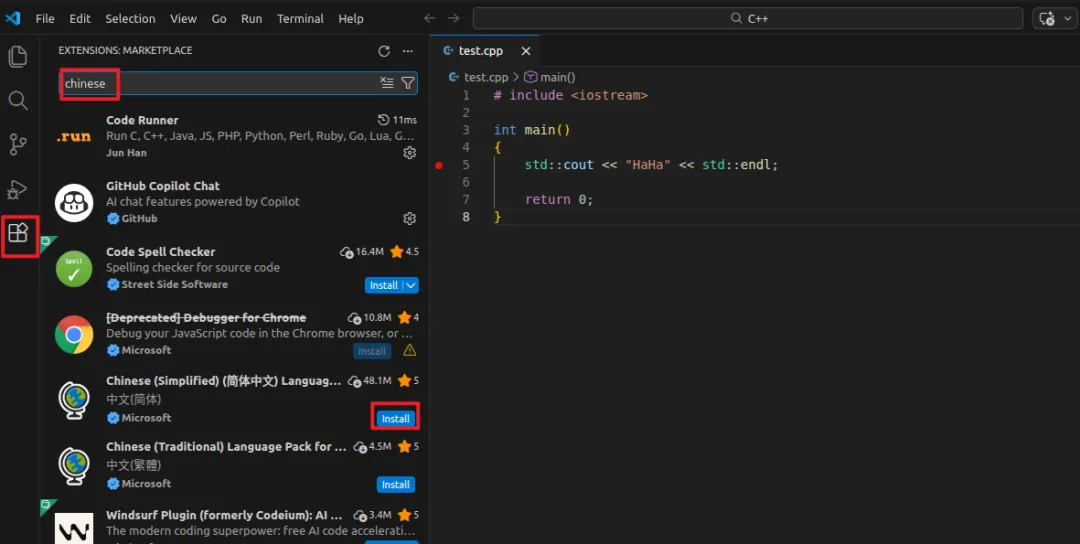Open the Copilot icon in title bar
This screenshot has height=544, width=1080.
1047,19
